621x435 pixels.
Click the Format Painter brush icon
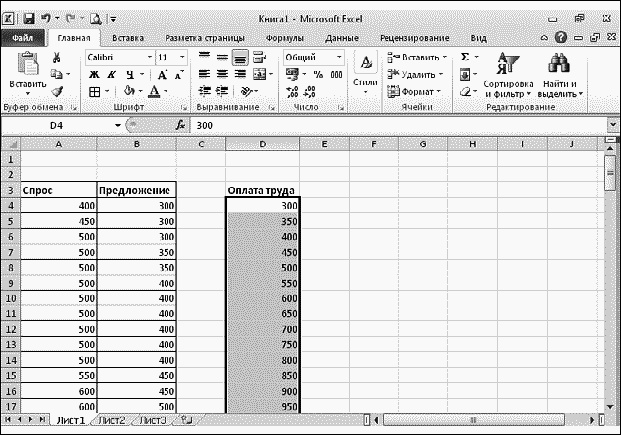click(57, 91)
